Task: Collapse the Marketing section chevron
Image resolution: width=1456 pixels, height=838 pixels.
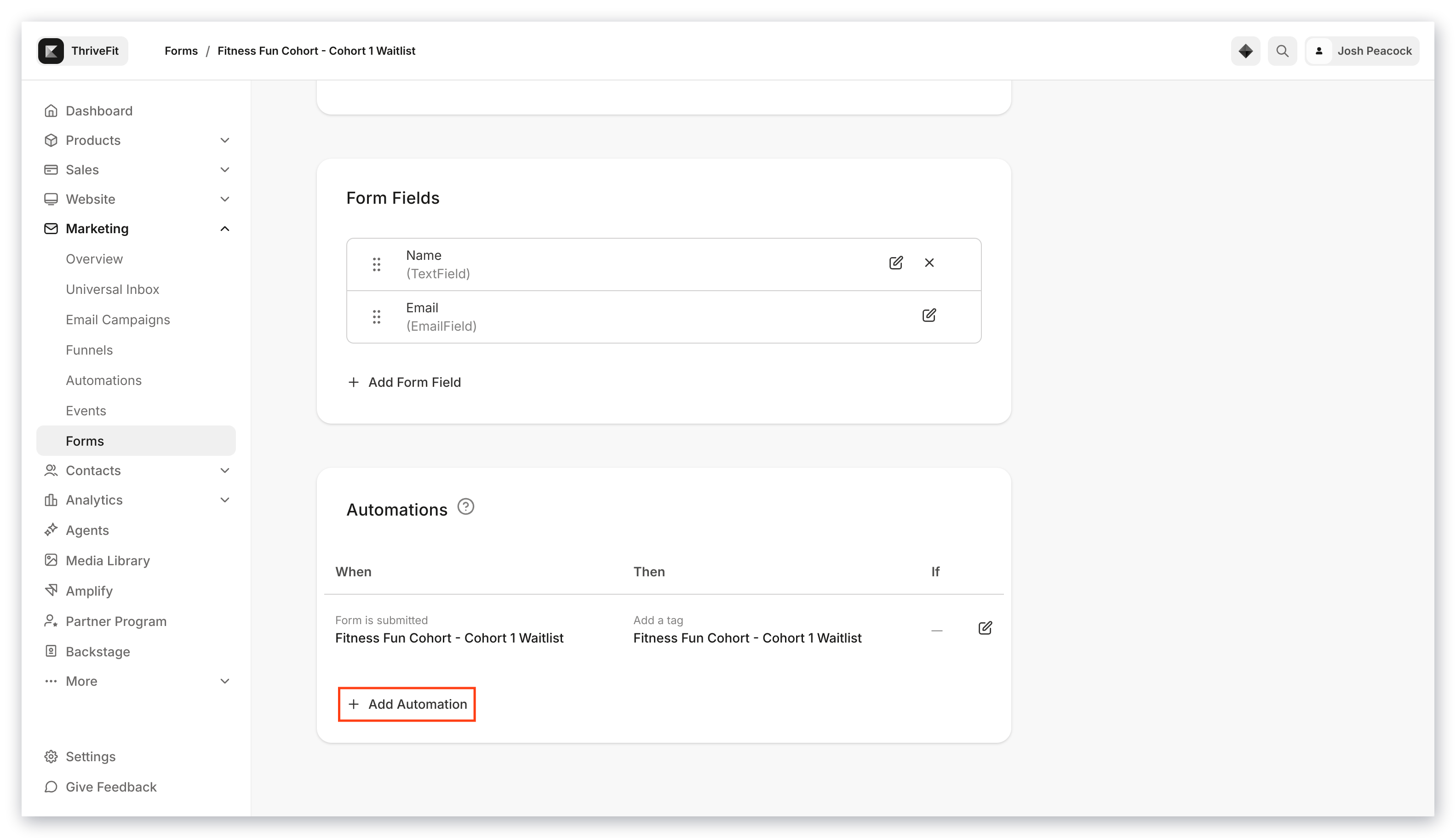Action: [x=224, y=229]
